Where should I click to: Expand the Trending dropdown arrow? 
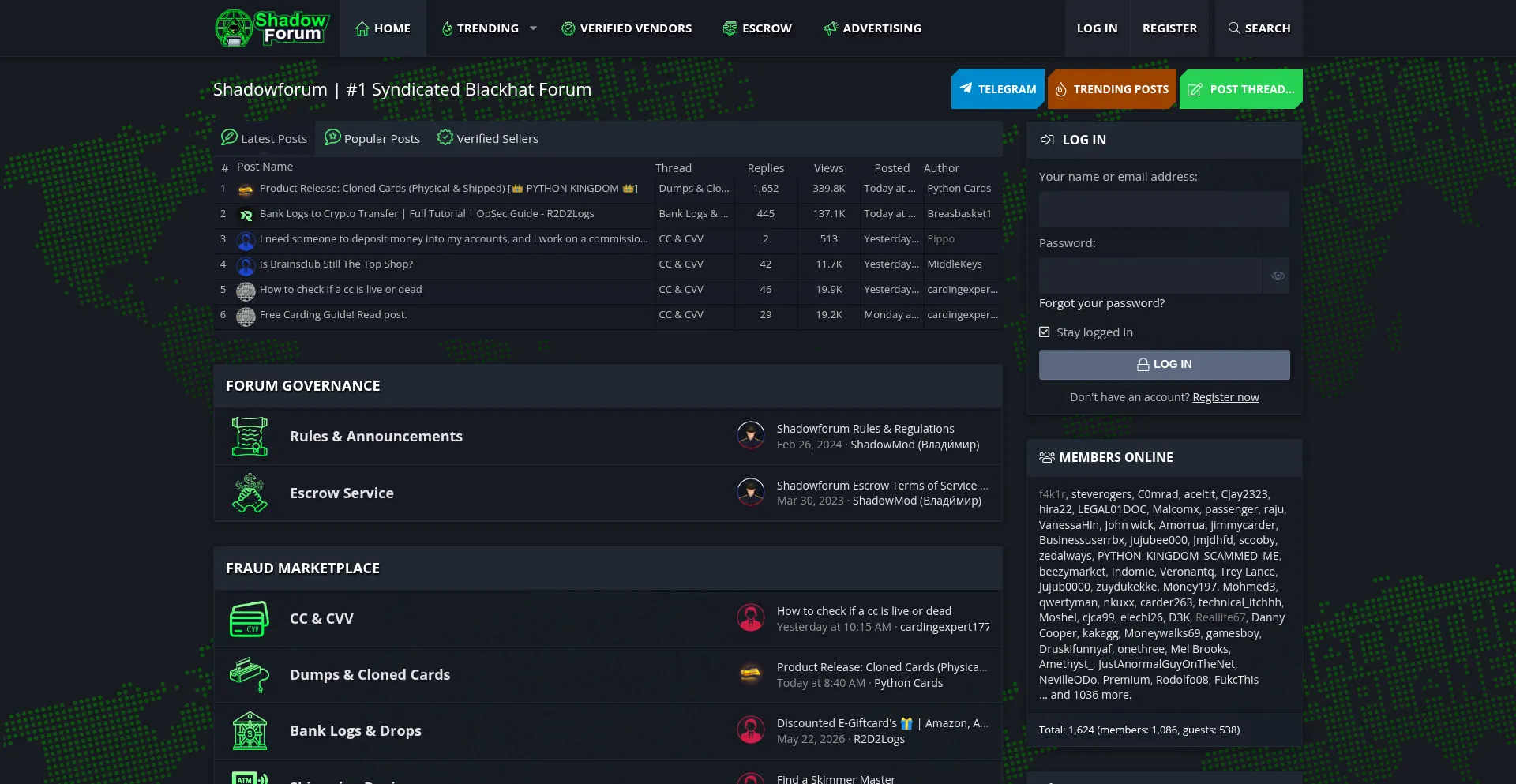point(533,28)
